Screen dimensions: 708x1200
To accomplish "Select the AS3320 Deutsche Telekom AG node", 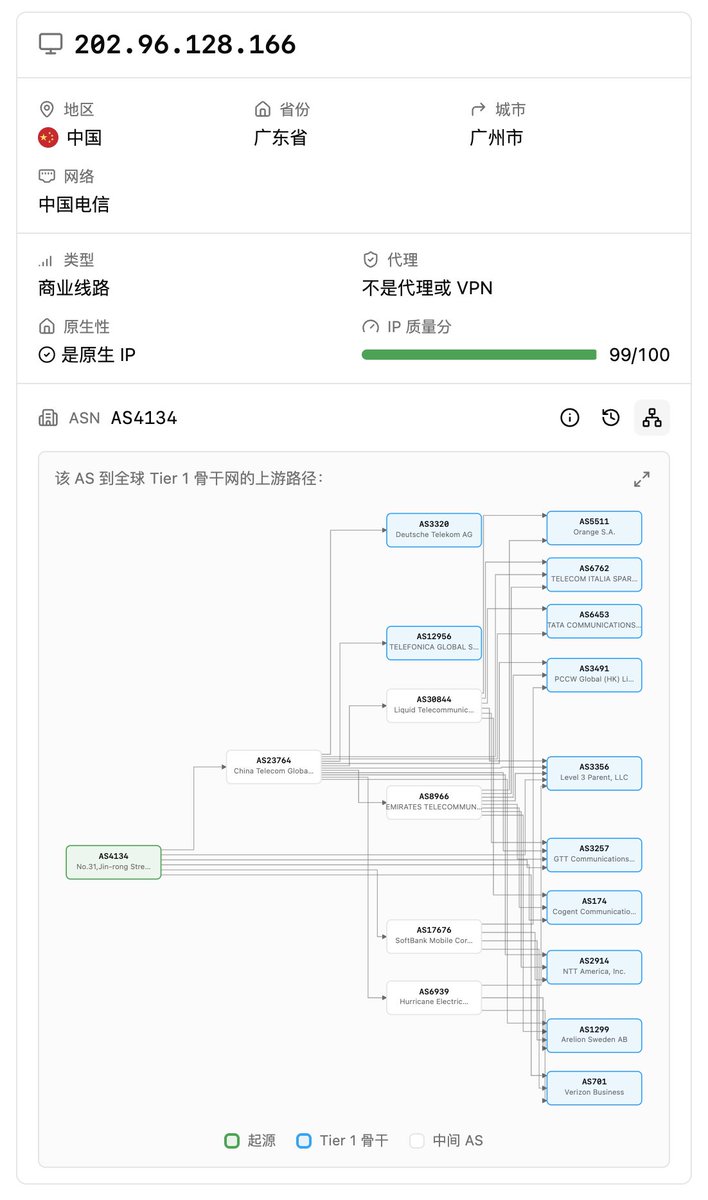I will [x=434, y=530].
